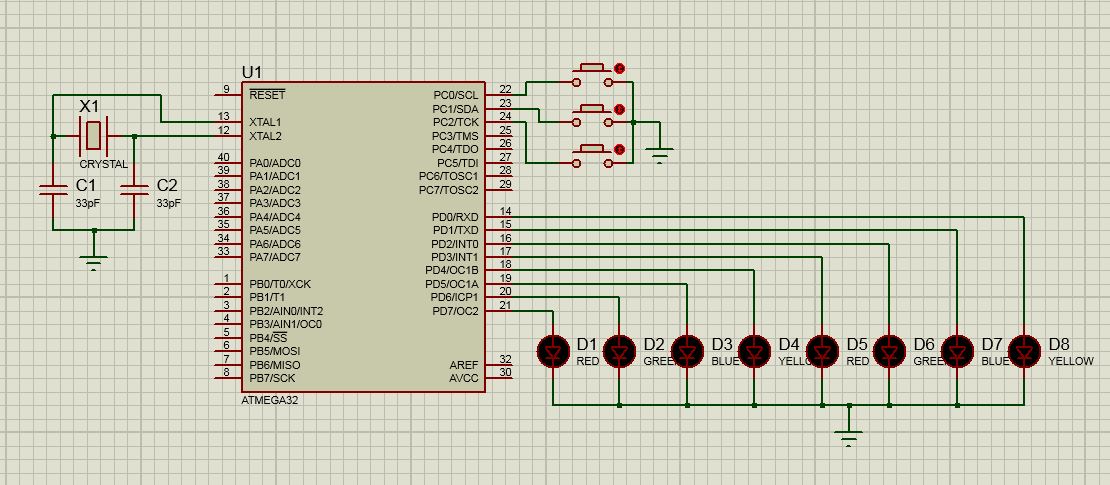The image size is (1110, 485).
Task: Toggle the bottom push button on PC2
Action: [593, 156]
